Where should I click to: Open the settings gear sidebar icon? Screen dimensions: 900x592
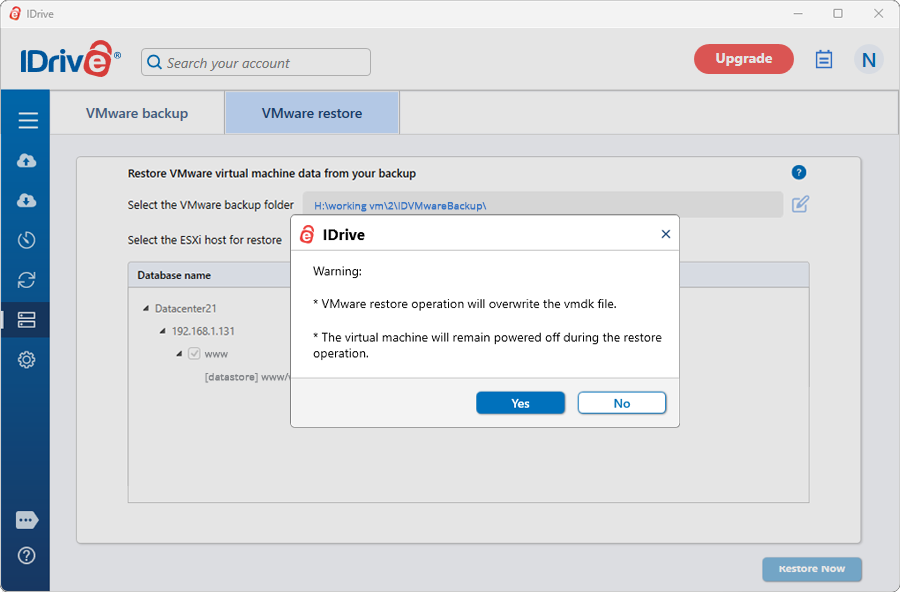[26, 360]
